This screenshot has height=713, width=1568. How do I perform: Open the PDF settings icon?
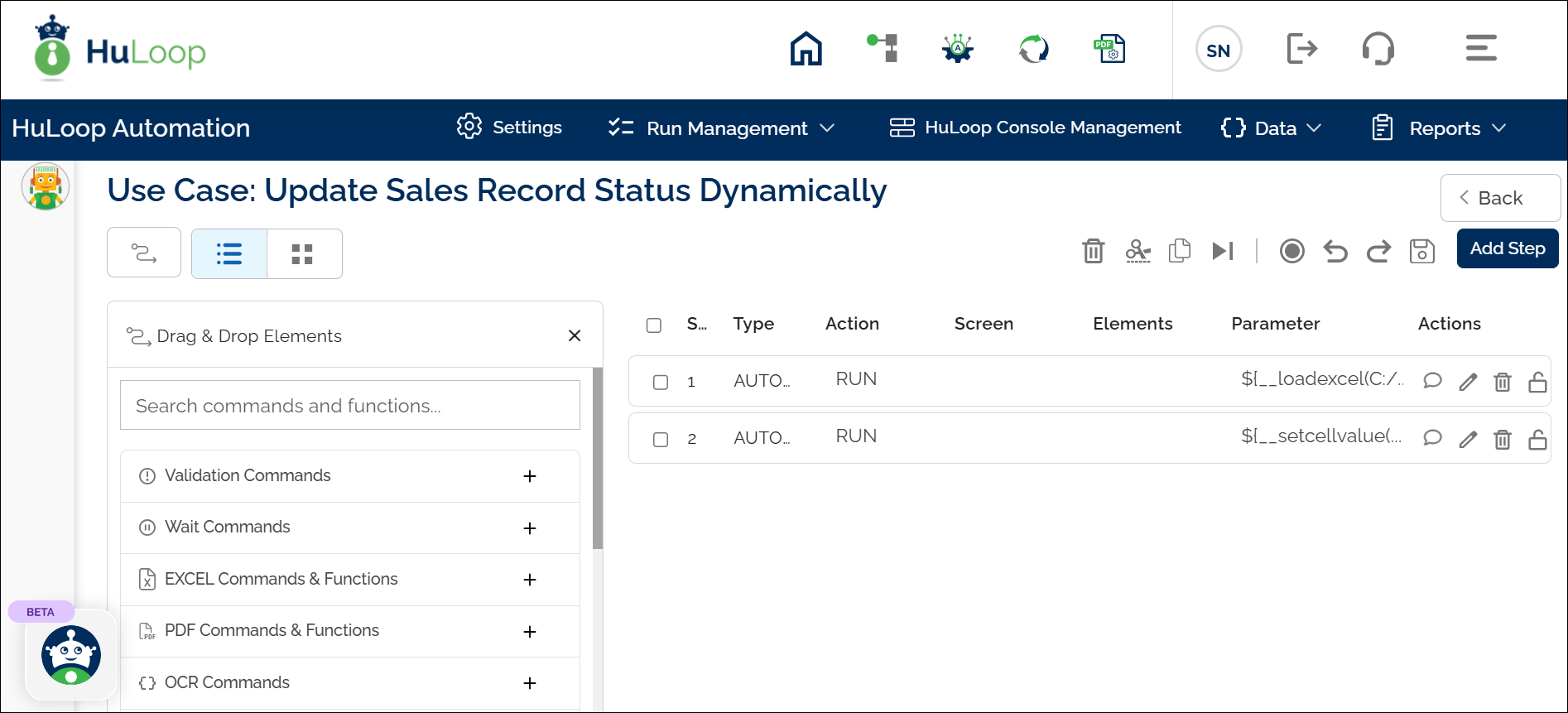[x=1109, y=49]
